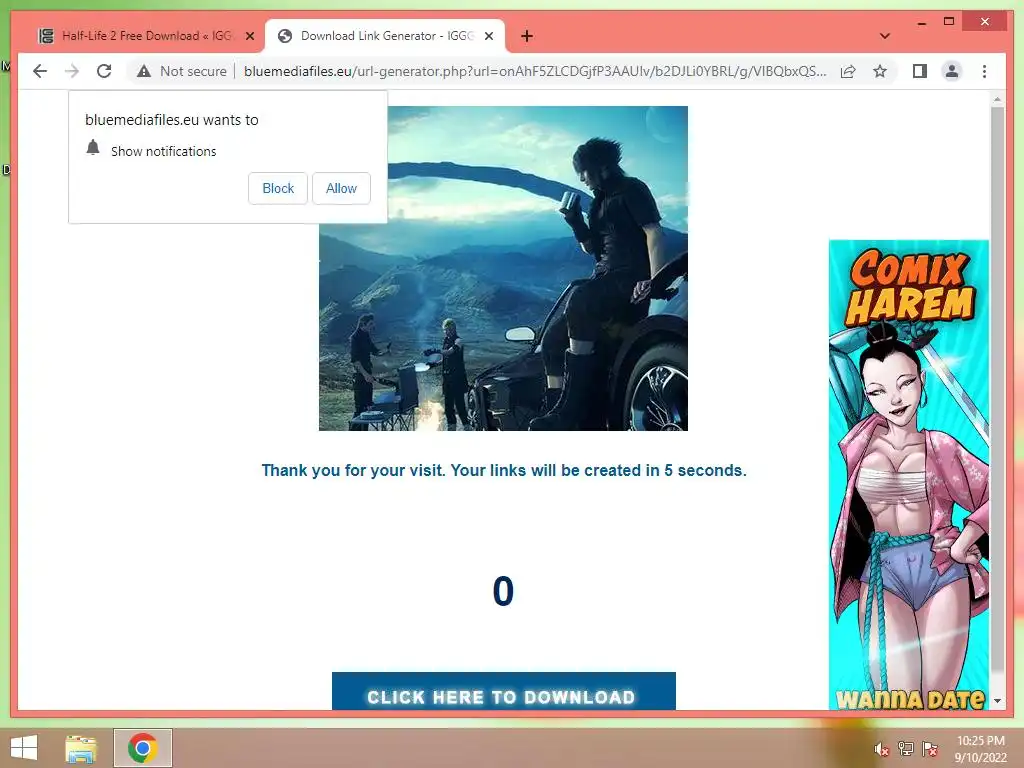Maximize the Chrome window
The width and height of the screenshot is (1024, 768).
[949, 22]
